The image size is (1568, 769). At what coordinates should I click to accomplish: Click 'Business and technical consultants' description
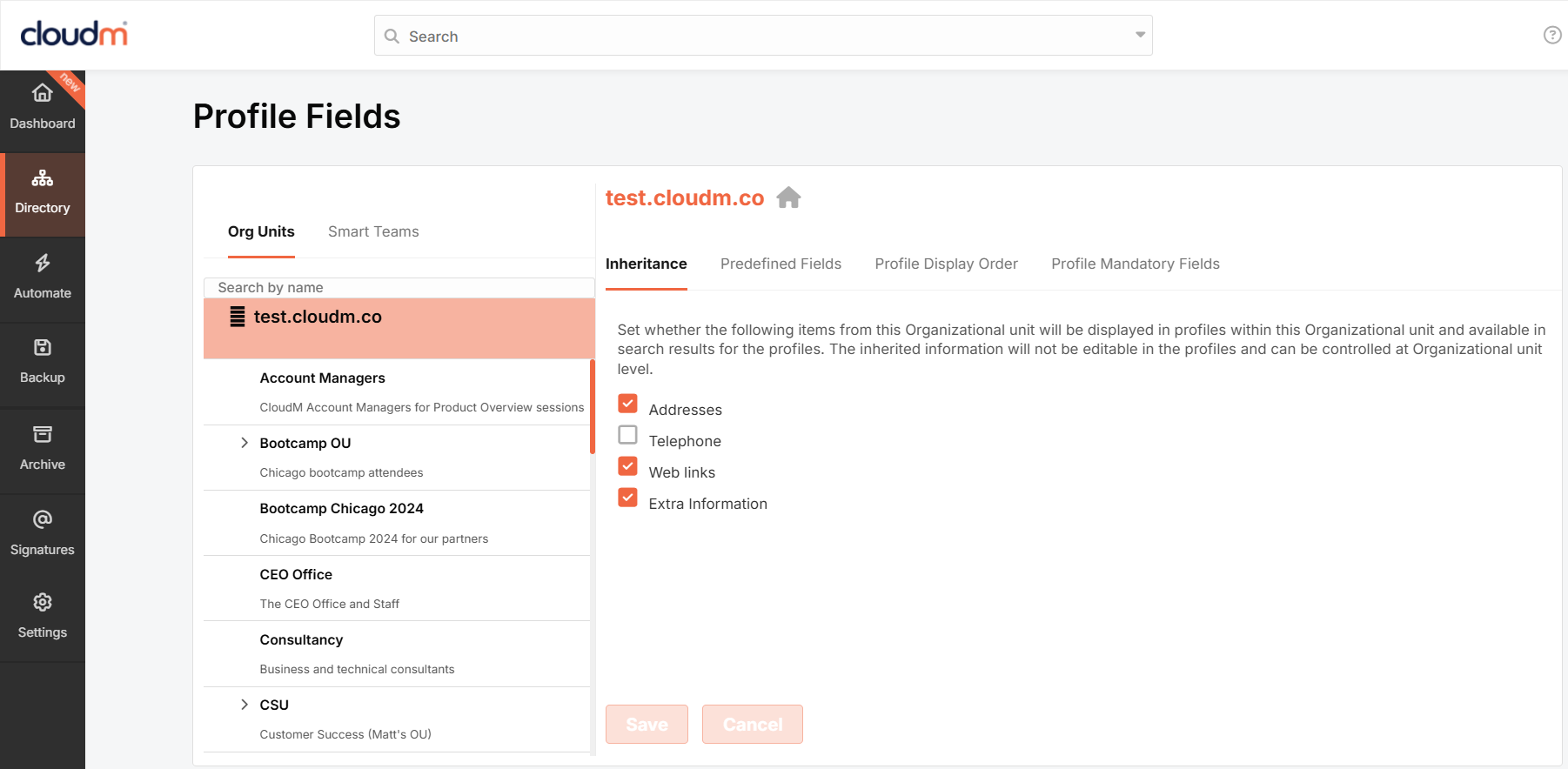coord(357,669)
